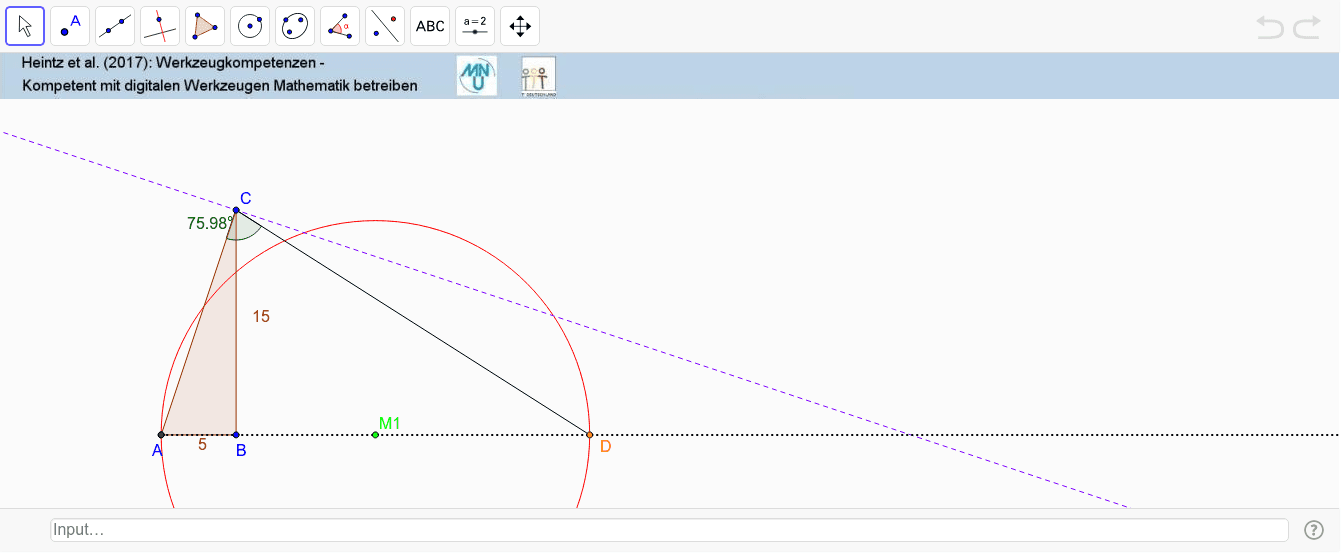
Task: Select the Reflect about Line tool
Action: [x=385, y=26]
